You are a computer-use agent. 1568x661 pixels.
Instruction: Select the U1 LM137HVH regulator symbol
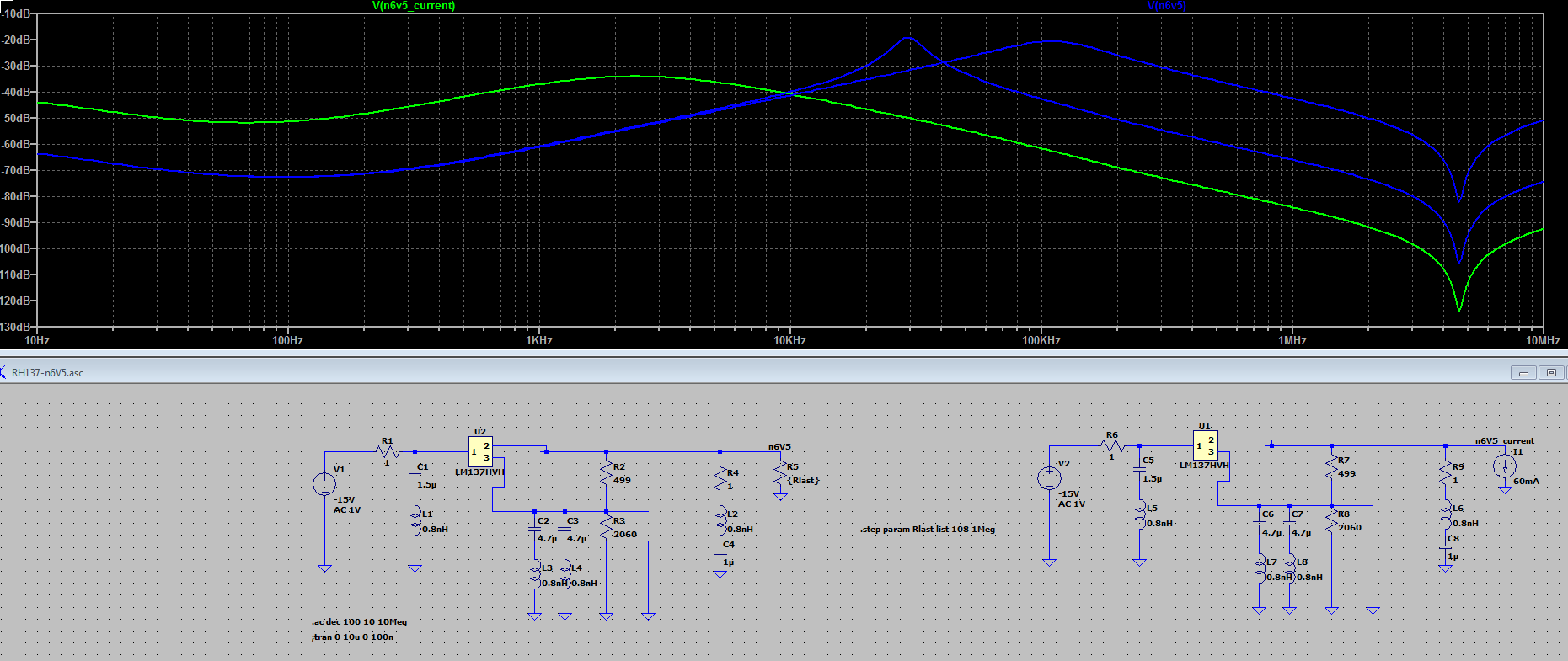click(1205, 445)
